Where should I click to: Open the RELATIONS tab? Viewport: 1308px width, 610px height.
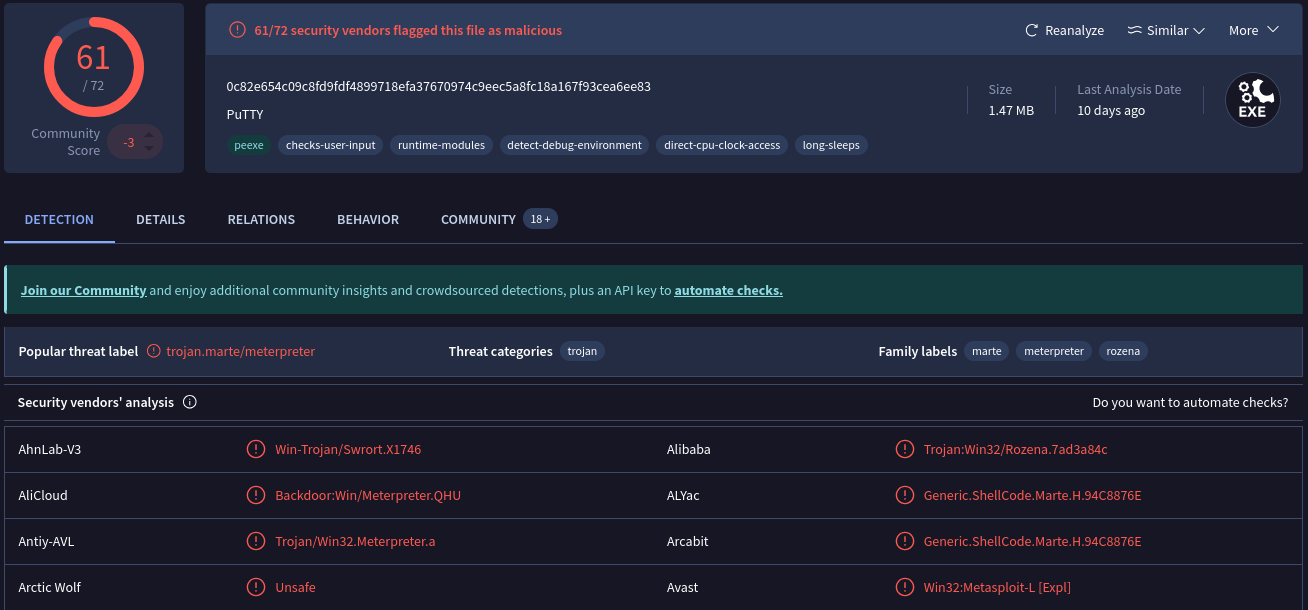coord(261,219)
